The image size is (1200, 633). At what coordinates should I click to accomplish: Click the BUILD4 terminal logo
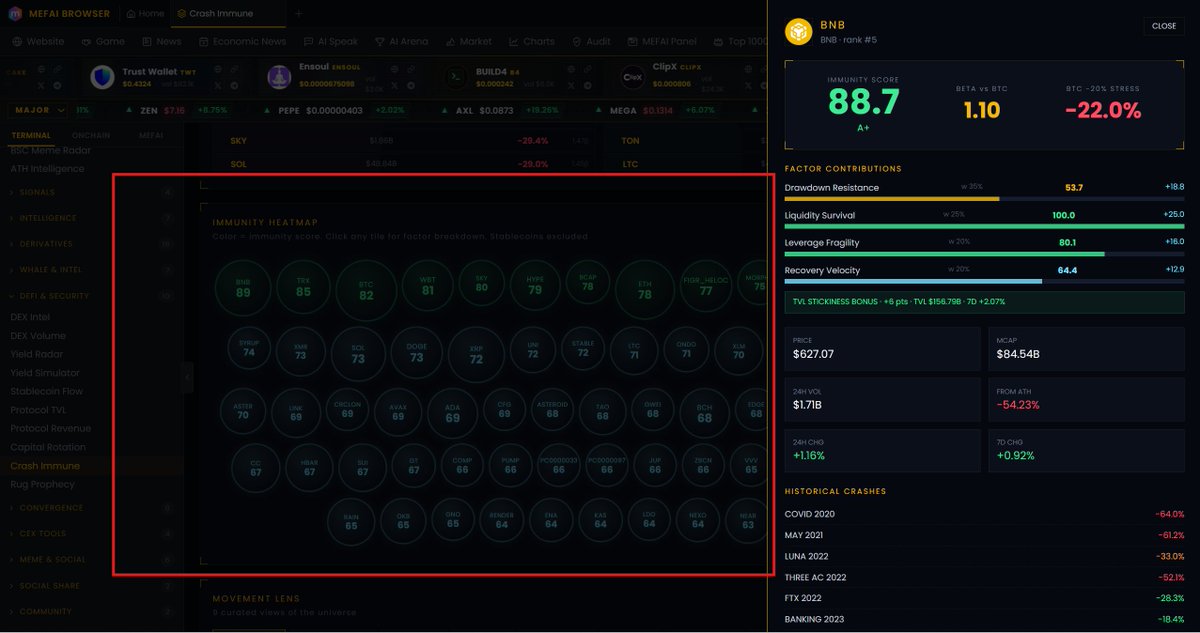click(x=456, y=77)
